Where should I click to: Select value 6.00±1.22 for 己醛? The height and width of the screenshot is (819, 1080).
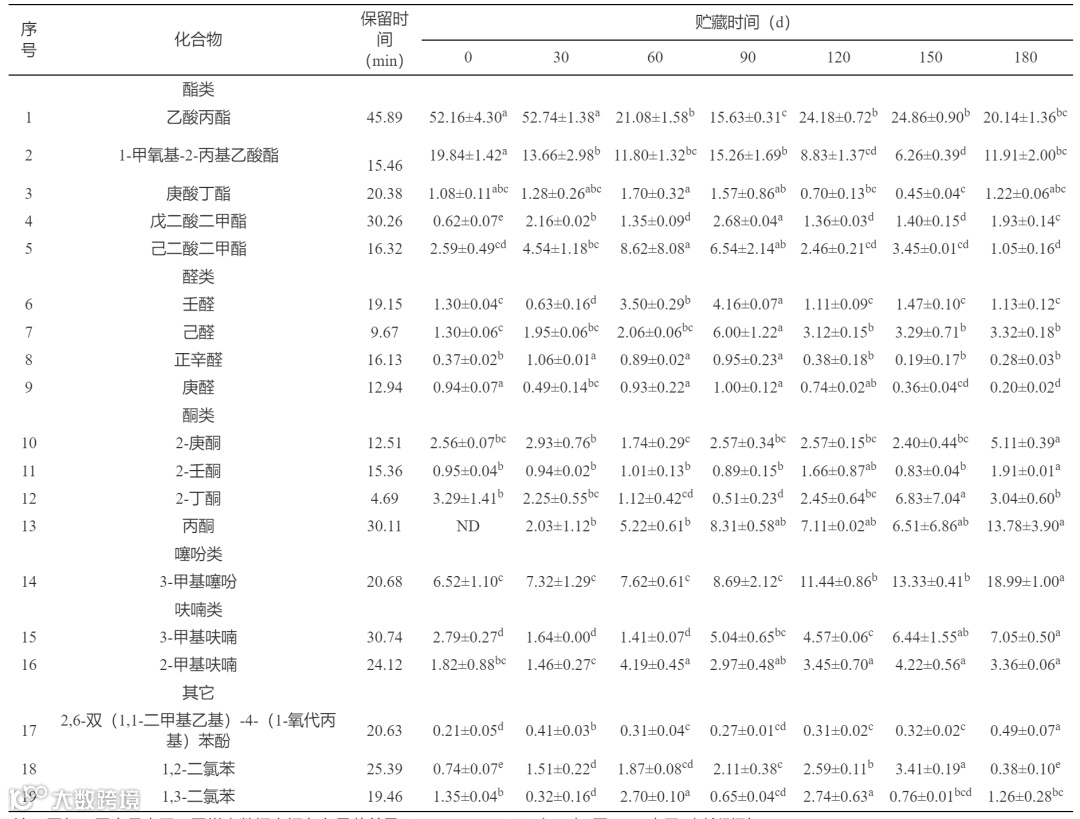pyautogui.click(x=747, y=331)
